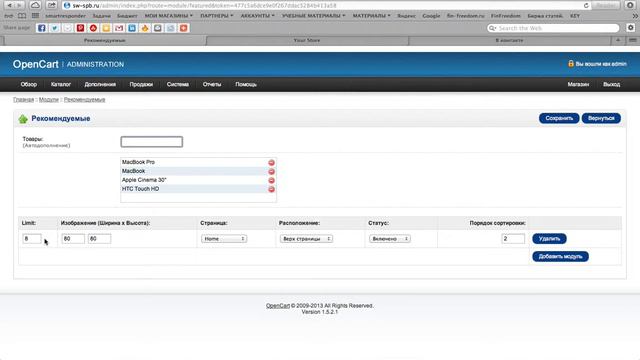Click the Сохранить button
640x360 pixels.
559,118
